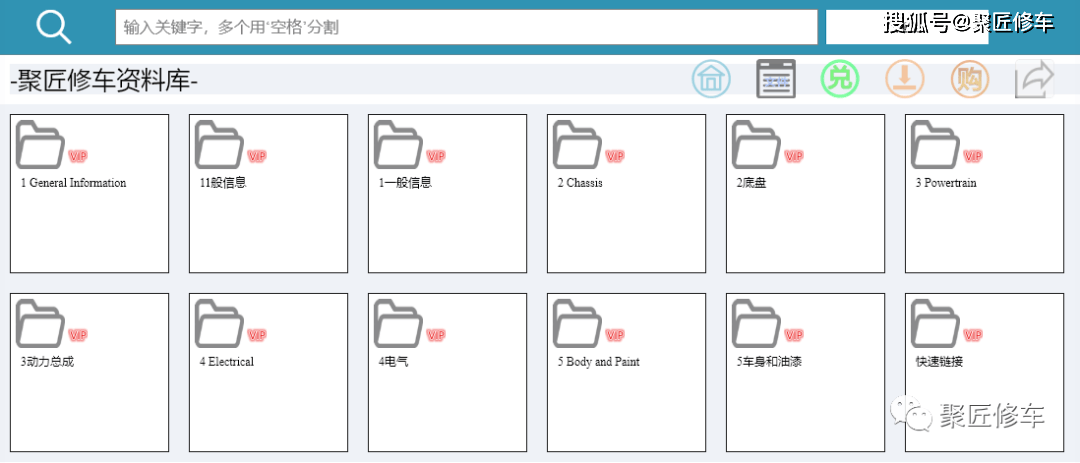Open folder icon of 1一般信息
The width and height of the screenshot is (1080, 463).
click(x=398, y=145)
